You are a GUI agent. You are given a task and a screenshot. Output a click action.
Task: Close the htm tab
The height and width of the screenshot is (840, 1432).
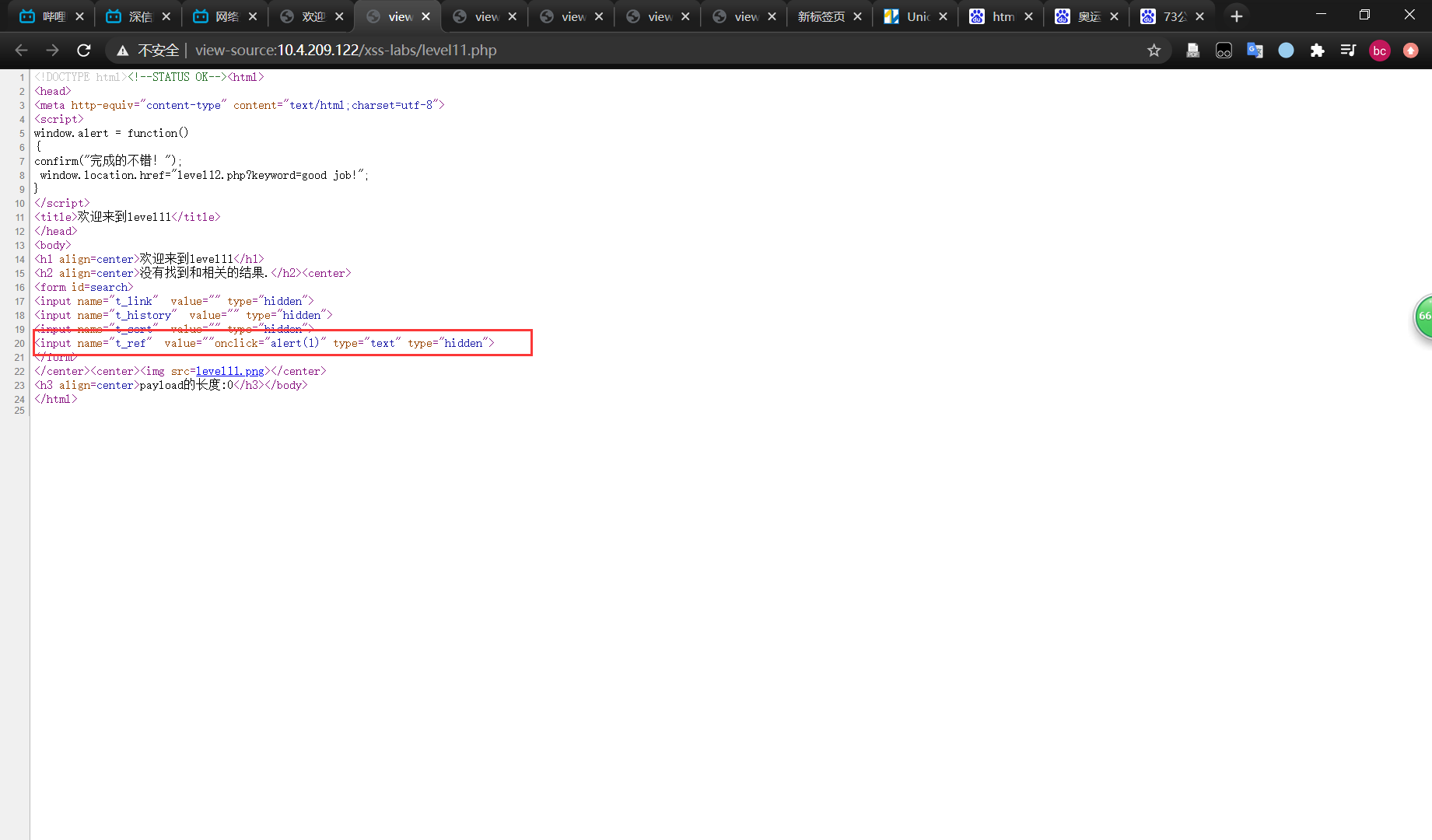point(1028,16)
